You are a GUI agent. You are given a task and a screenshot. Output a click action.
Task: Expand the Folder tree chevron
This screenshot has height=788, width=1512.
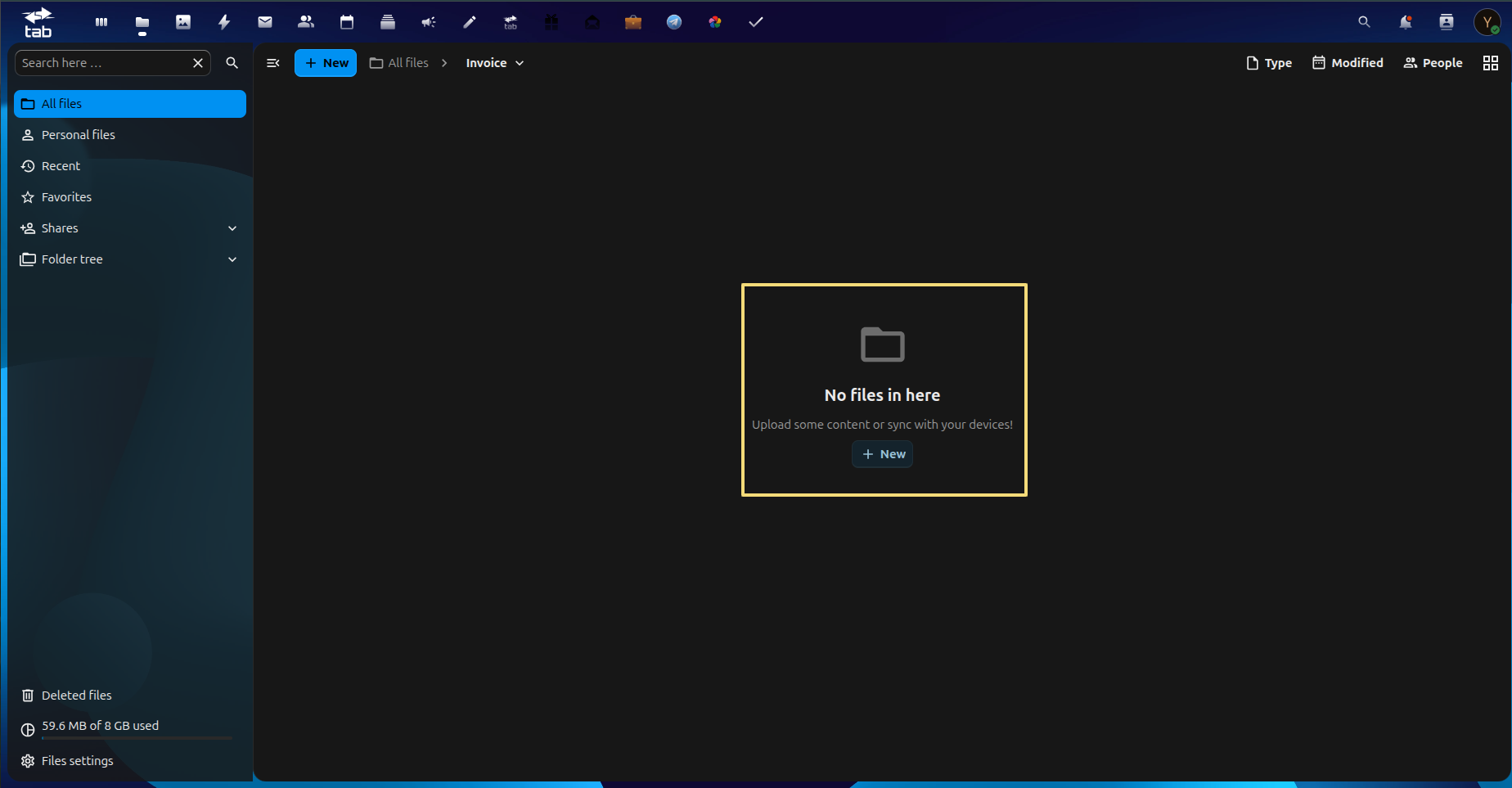click(x=232, y=259)
